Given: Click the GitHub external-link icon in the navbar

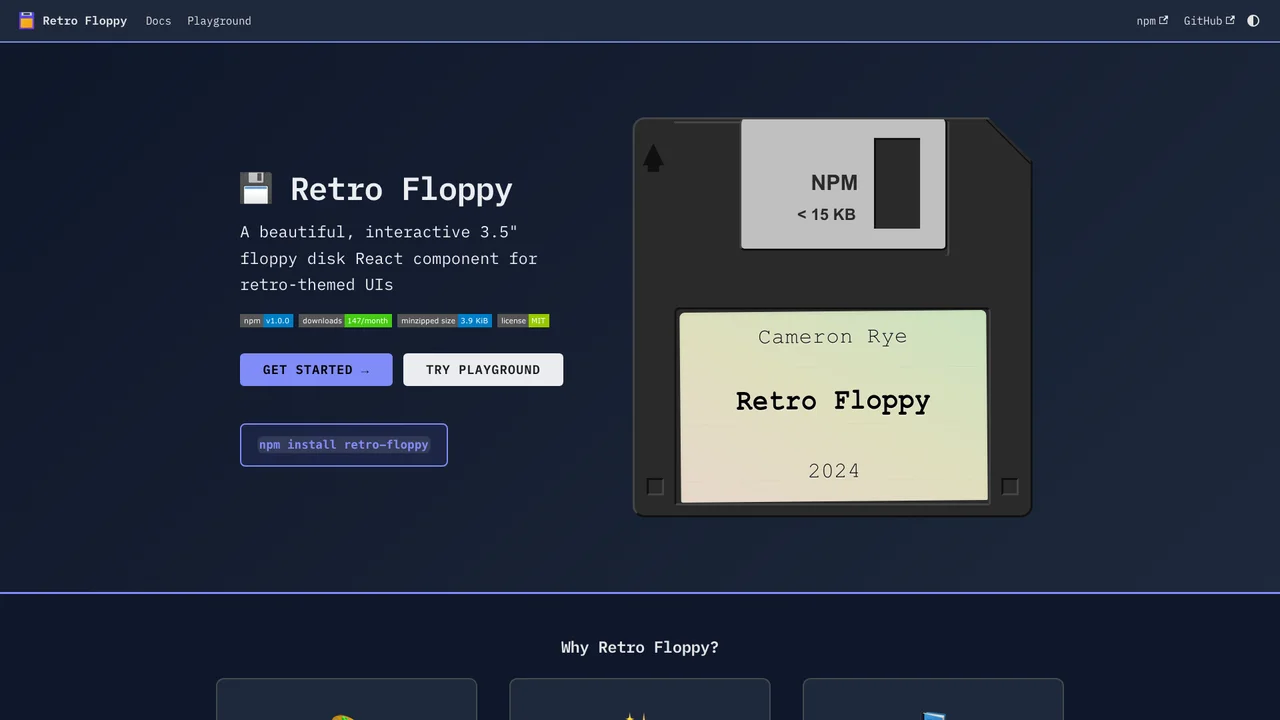Looking at the screenshot, I should pos(1232,20).
